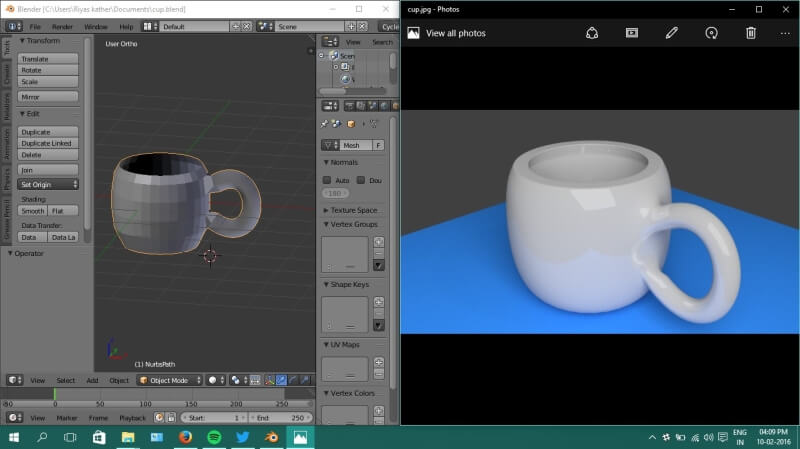Click the Firefox icon in the taskbar
Viewport: 800px width, 449px height.
(x=185, y=437)
